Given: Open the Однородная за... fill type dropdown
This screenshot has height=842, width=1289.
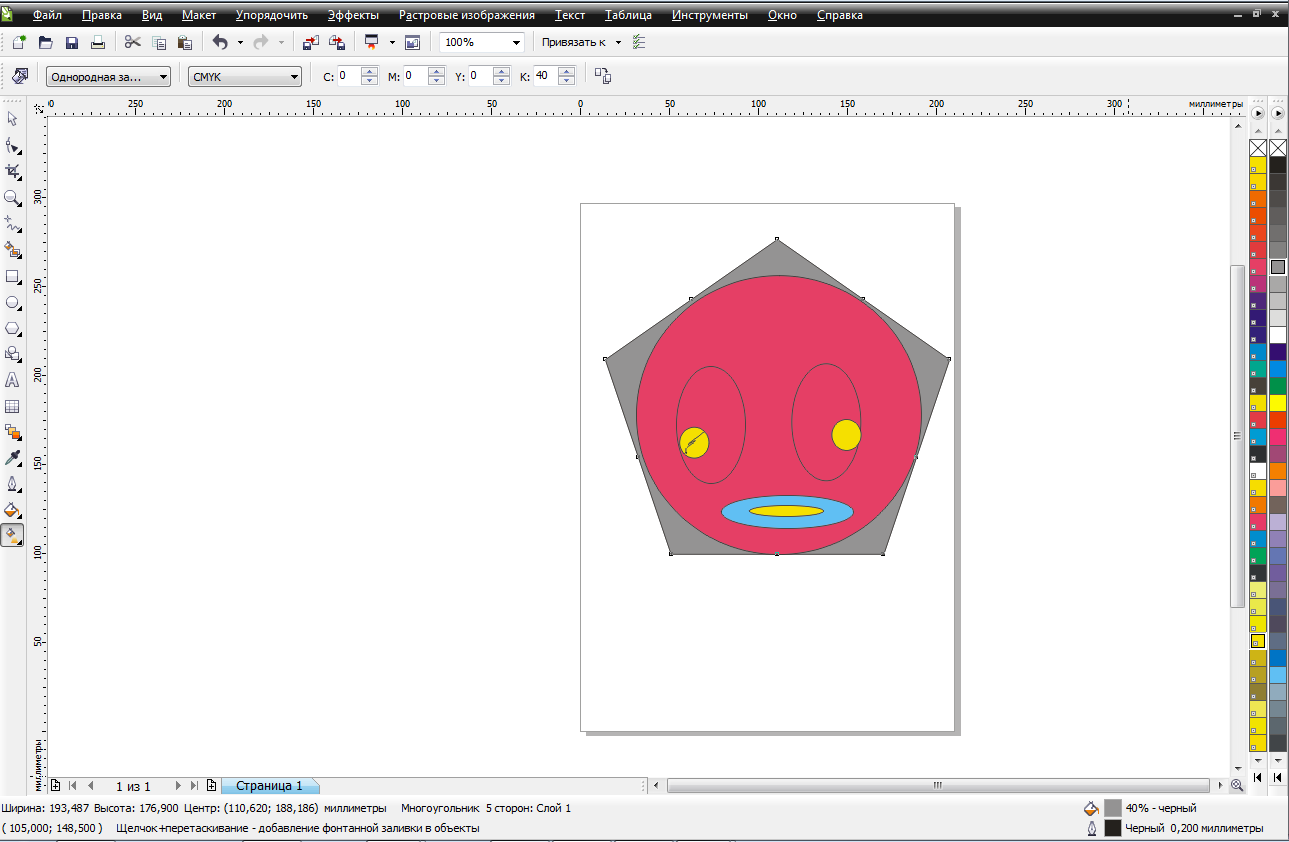Looking at the screenshot, I should [x=164, y=77].
